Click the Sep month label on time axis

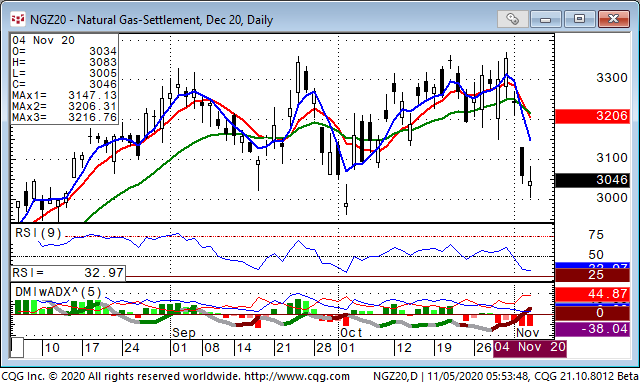(184, 333)
